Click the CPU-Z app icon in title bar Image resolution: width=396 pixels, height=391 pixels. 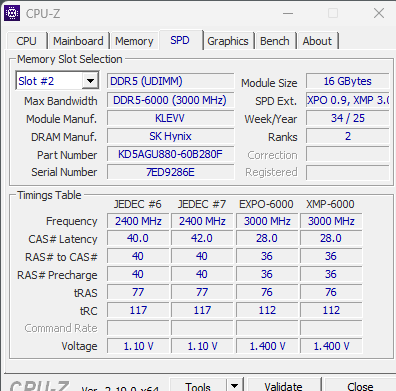[12, 13]
